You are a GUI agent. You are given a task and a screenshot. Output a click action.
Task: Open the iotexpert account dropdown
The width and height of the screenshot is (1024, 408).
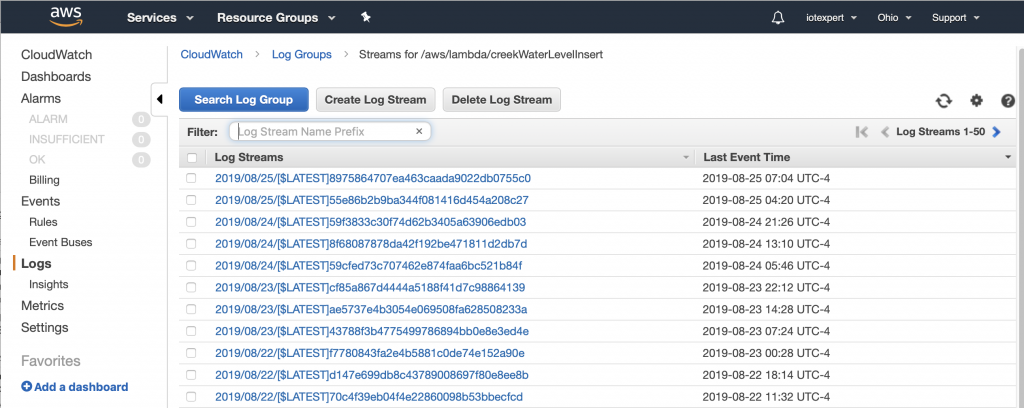(832, 18)
